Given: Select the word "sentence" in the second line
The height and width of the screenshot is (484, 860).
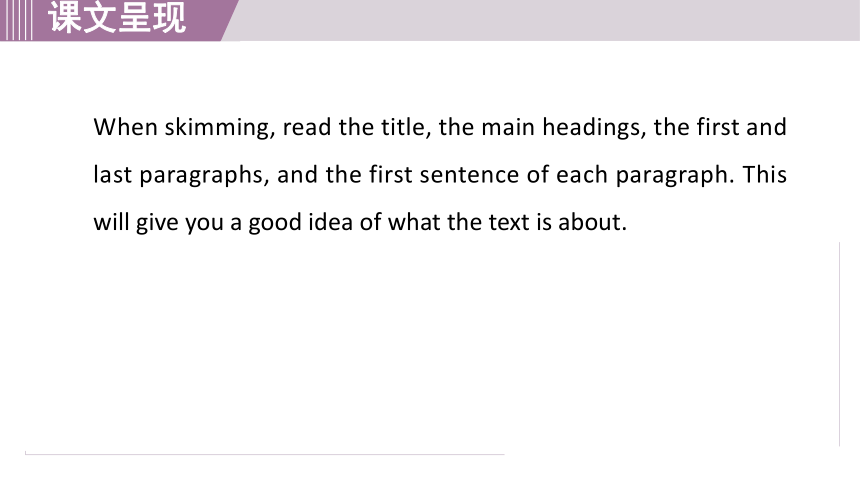Looking at the screenshot, I should pos(469,176).
